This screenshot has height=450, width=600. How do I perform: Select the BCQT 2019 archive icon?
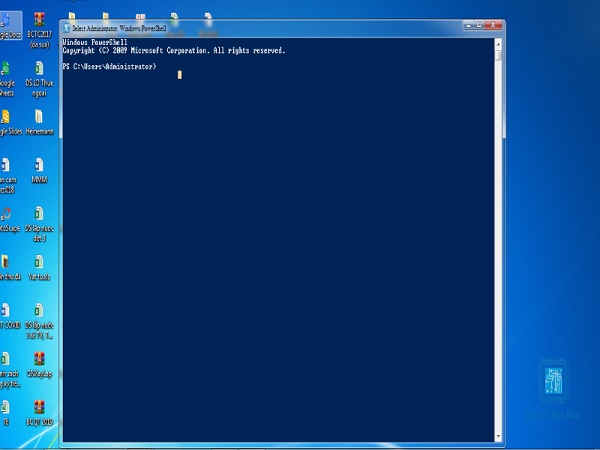[x=39, y=412]
